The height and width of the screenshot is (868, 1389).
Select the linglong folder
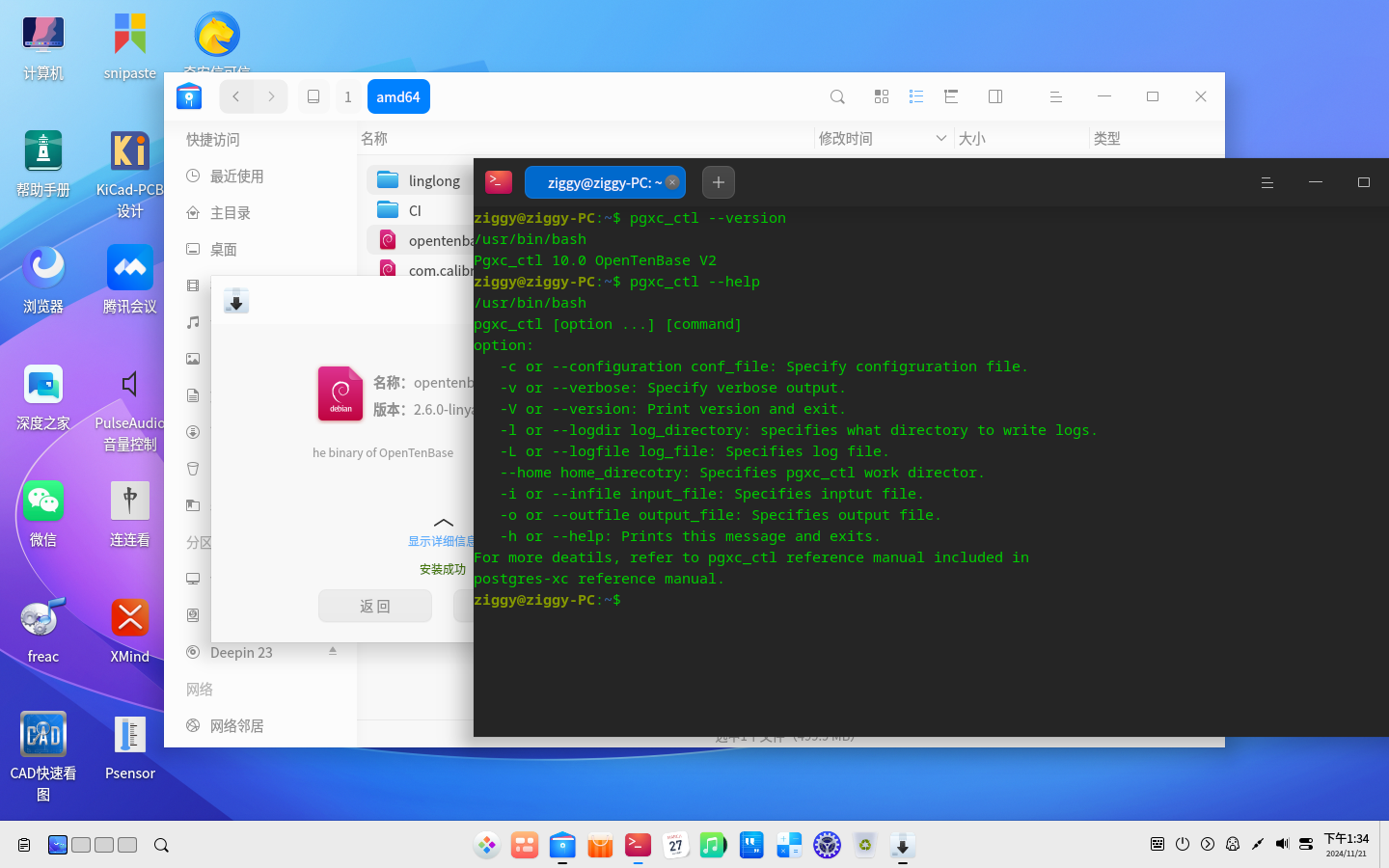(420, 180)
